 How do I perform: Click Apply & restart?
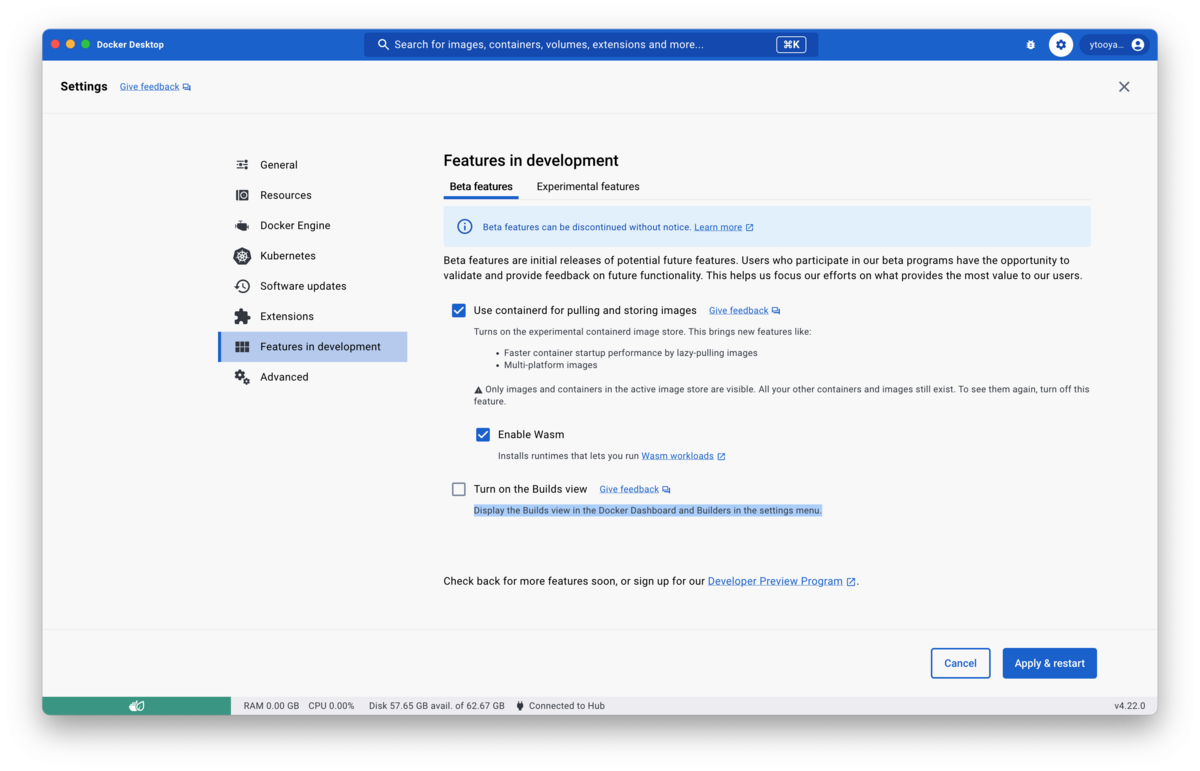tap(1049, 664)
